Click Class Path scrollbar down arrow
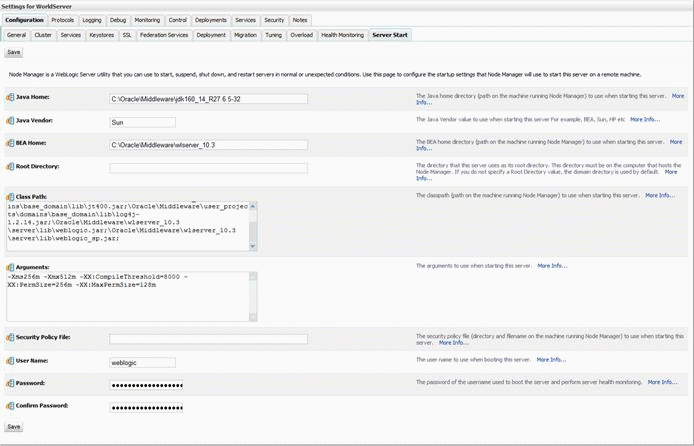The width and height of the screenshot is (694, 446). [x=253, y=246]
